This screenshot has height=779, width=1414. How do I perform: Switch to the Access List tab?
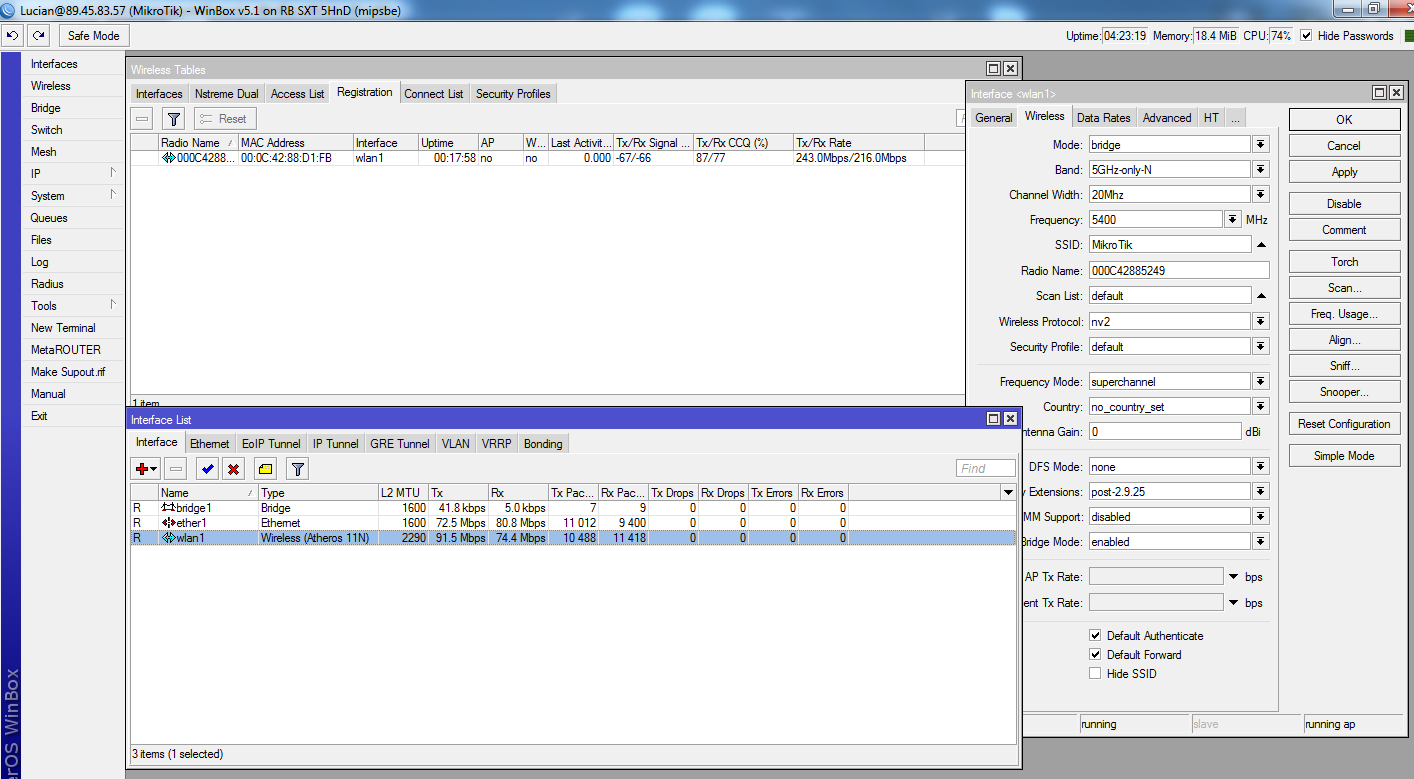pos(298,94)
